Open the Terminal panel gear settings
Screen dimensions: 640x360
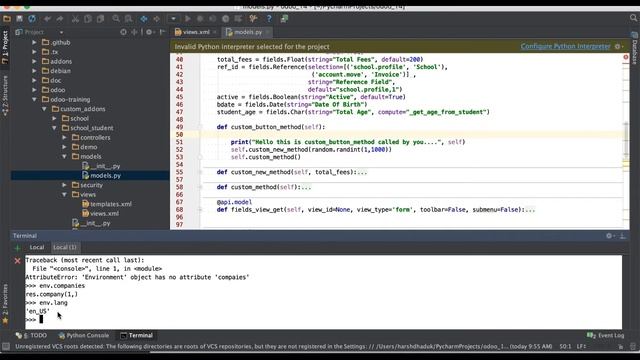610,236
